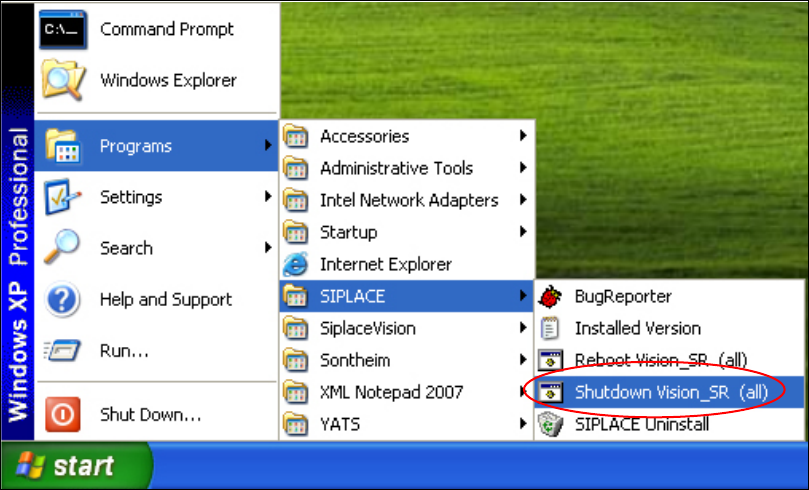
Task: Click the Help and Support question mark icon
Action: click(x=62, y=299)
